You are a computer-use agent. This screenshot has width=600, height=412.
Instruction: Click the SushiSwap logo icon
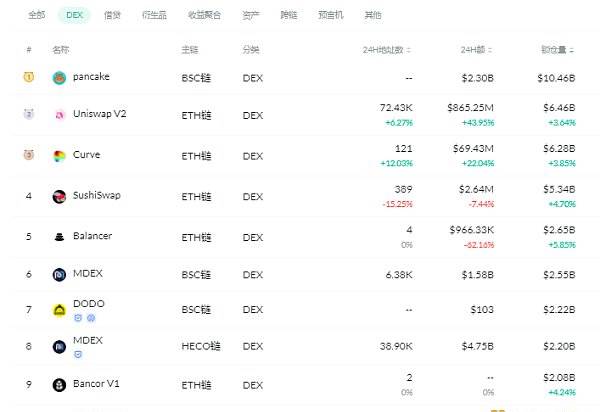(x=59, y=197)
